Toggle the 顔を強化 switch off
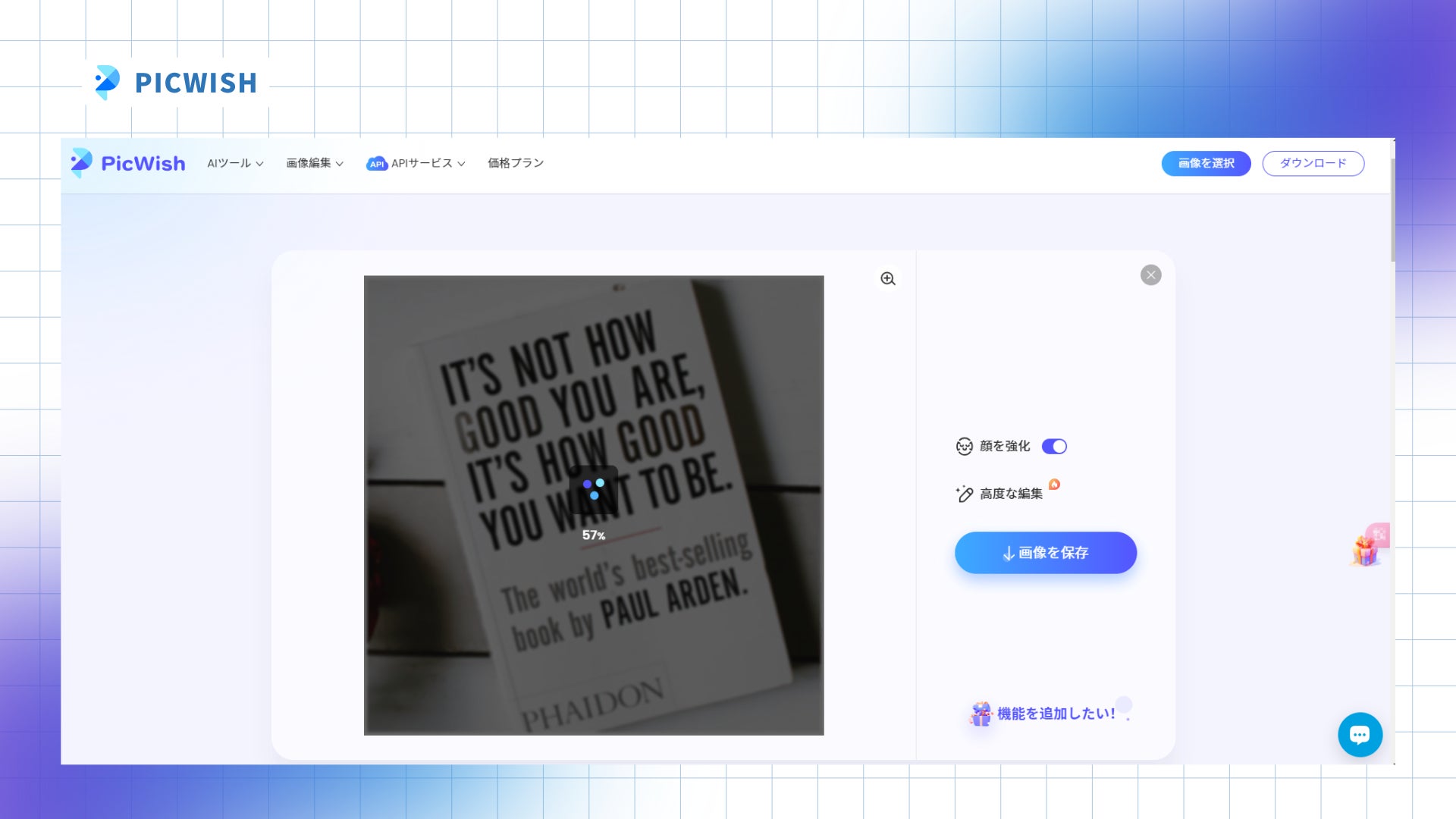This screenshot has width=1456, height=819. coord(1054,447)
